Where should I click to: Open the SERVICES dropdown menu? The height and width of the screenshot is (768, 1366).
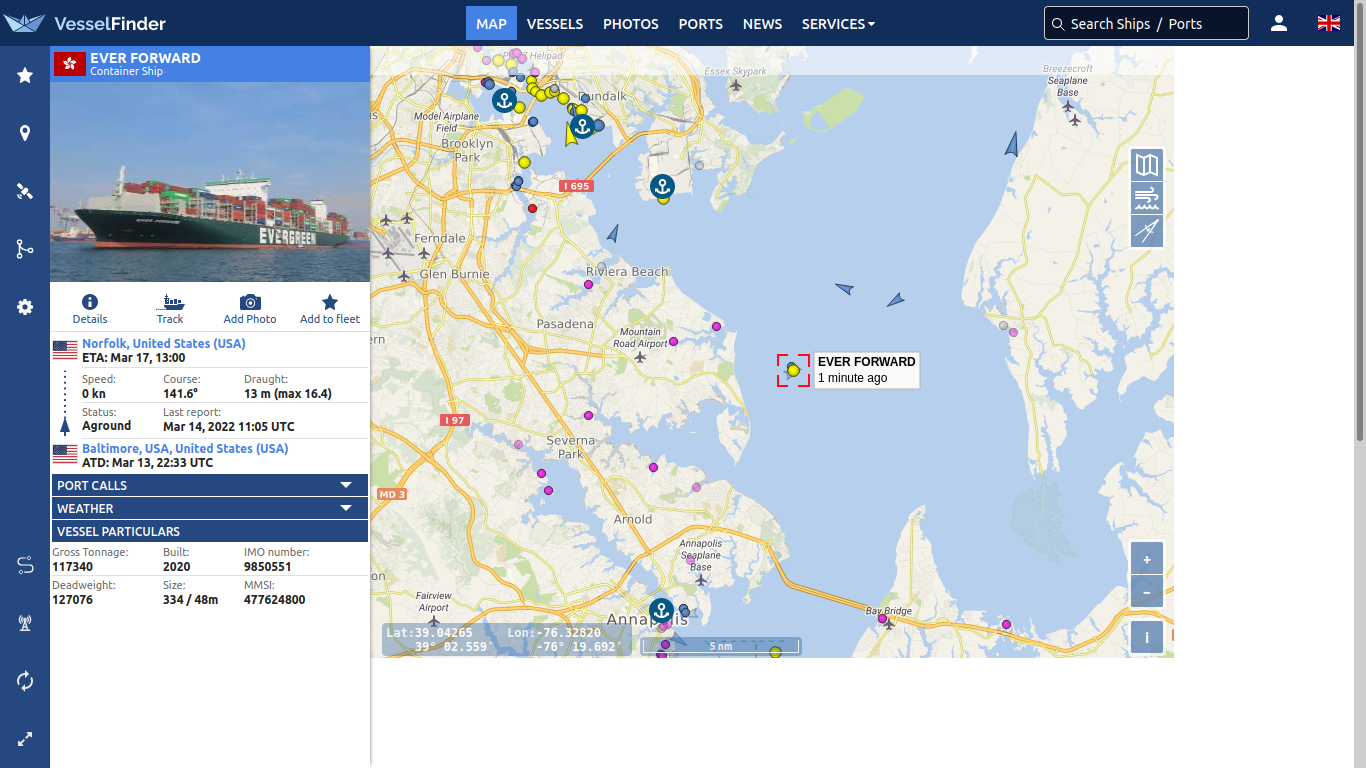pyautogui.click(x=838, y=23)
